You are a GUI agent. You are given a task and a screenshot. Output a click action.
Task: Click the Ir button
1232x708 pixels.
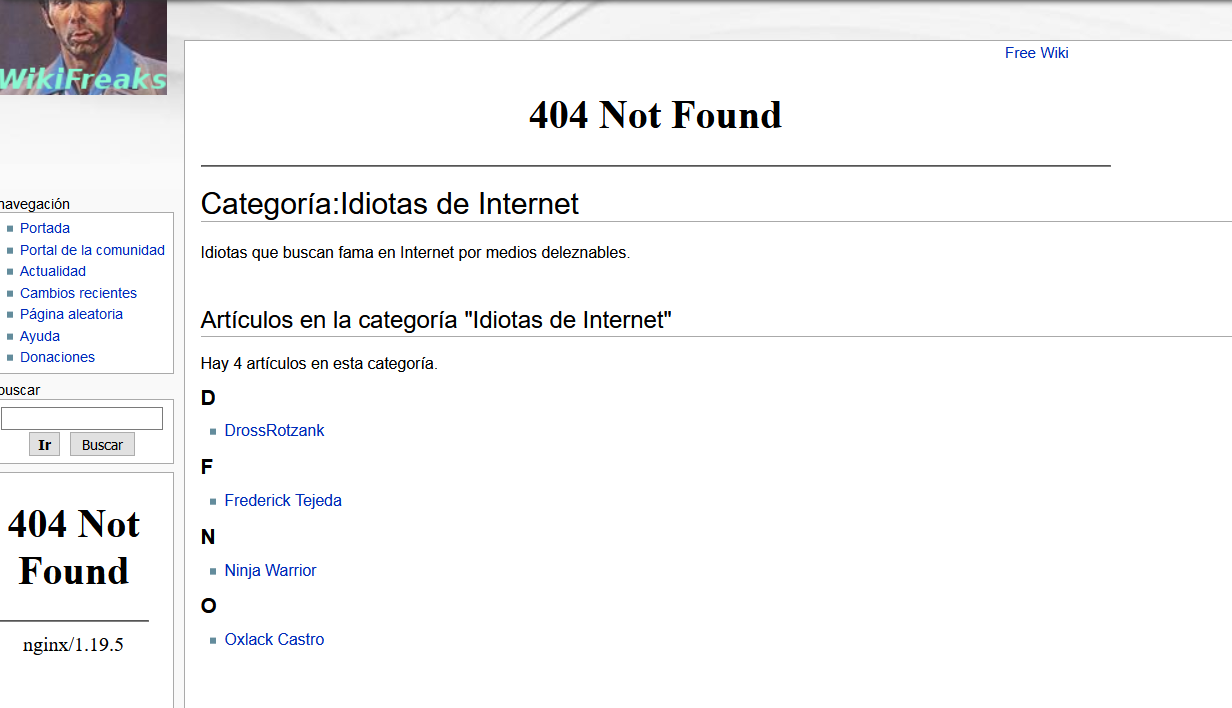point(45,445)
